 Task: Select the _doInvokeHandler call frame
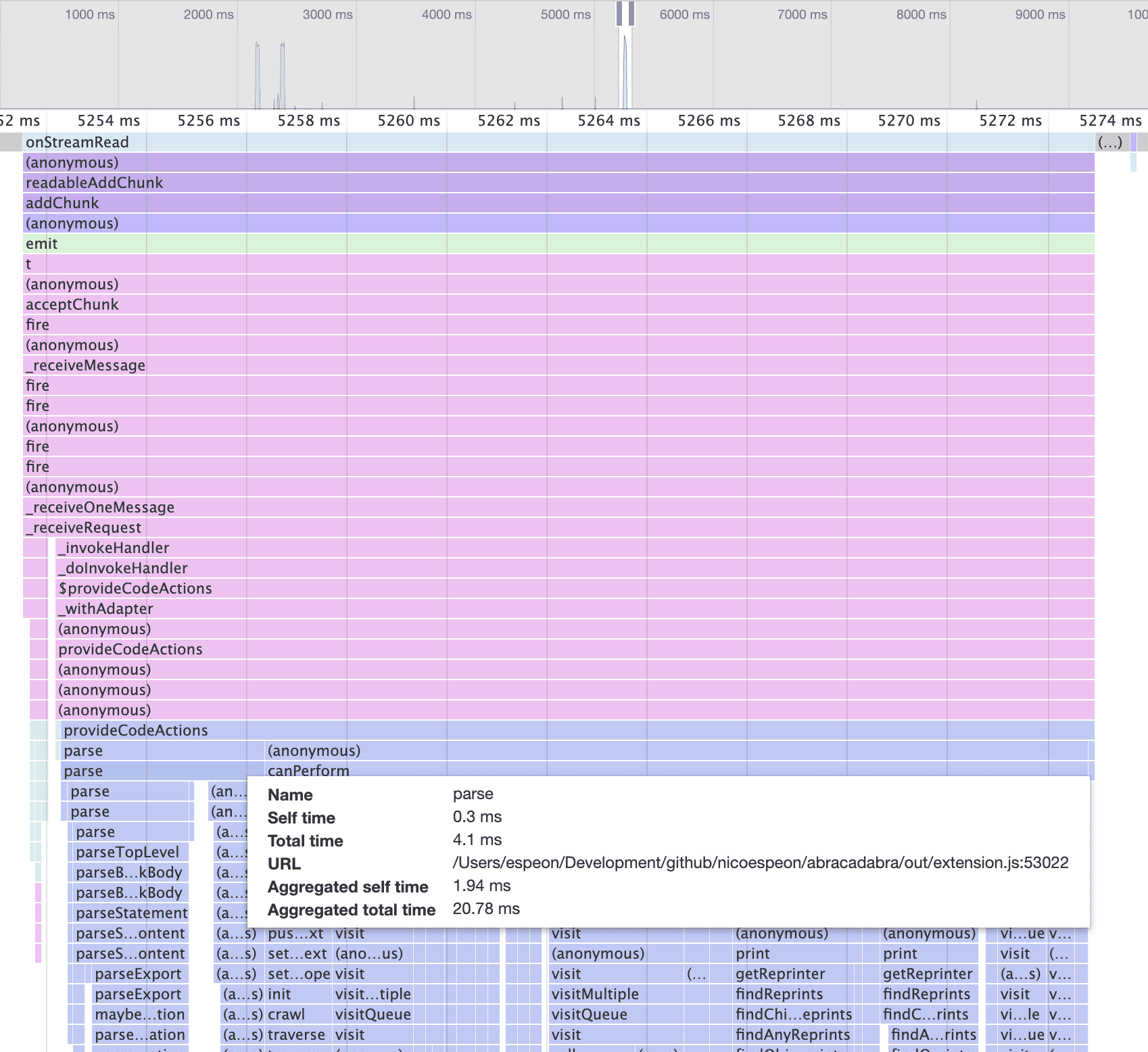tap(575, 568)
